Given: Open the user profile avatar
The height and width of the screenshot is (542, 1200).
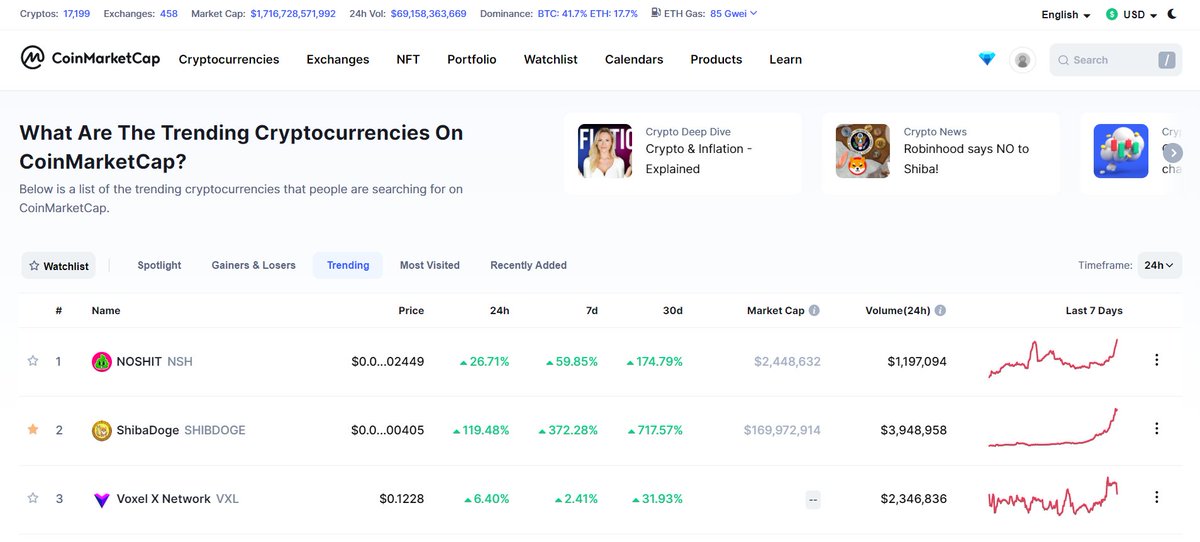Looking at the screenshot, I should pyautogui.click(x=1022, y=60).
